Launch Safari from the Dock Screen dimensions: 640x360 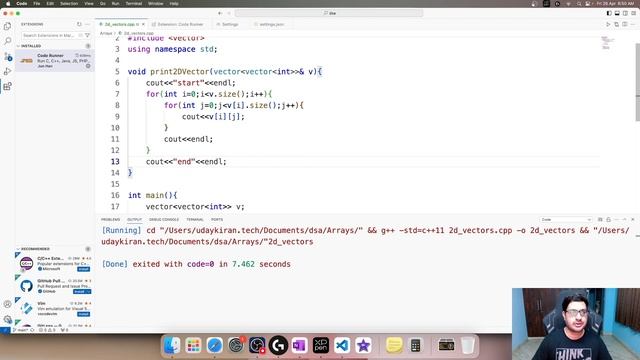(x=215, y=345)
